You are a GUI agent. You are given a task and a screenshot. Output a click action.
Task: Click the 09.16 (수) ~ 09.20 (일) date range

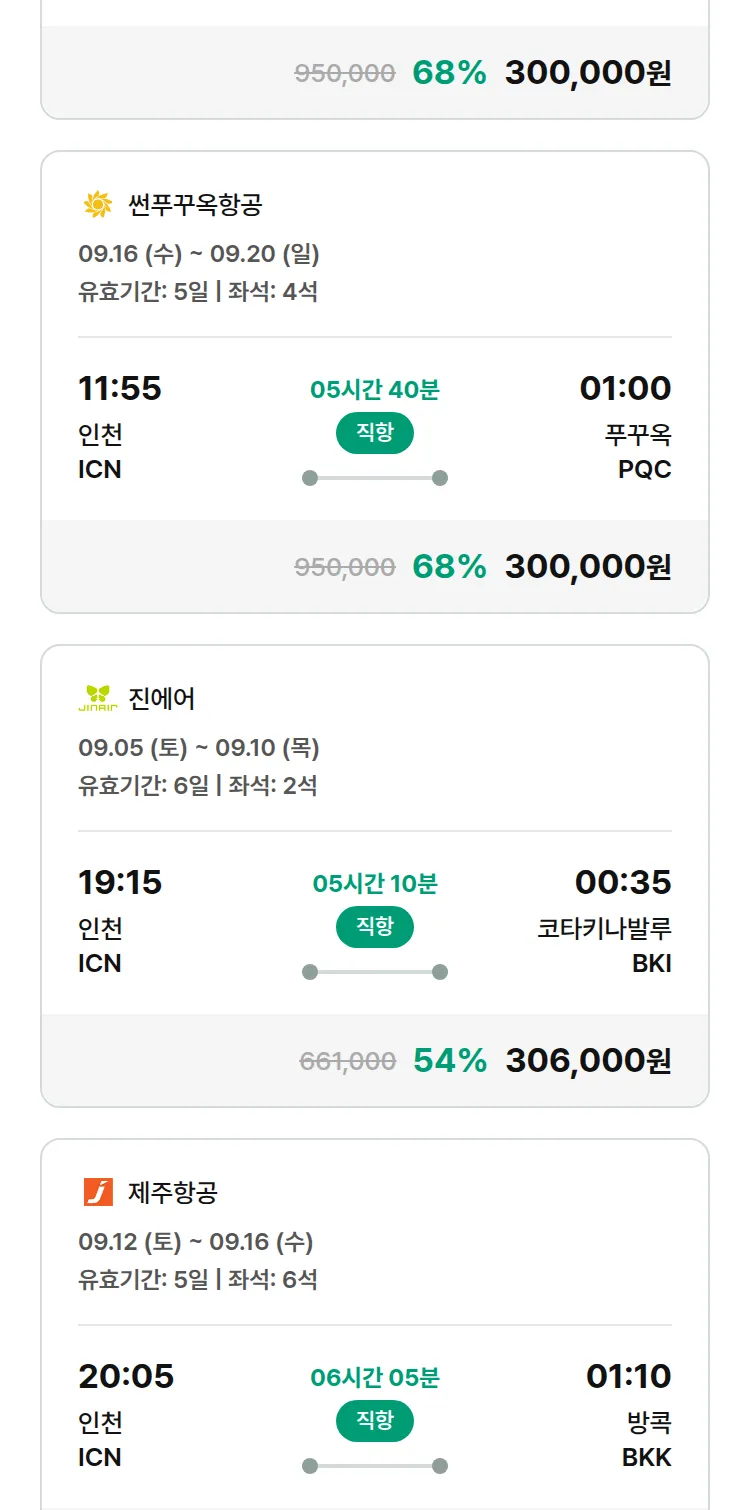[x=199, y=254]
